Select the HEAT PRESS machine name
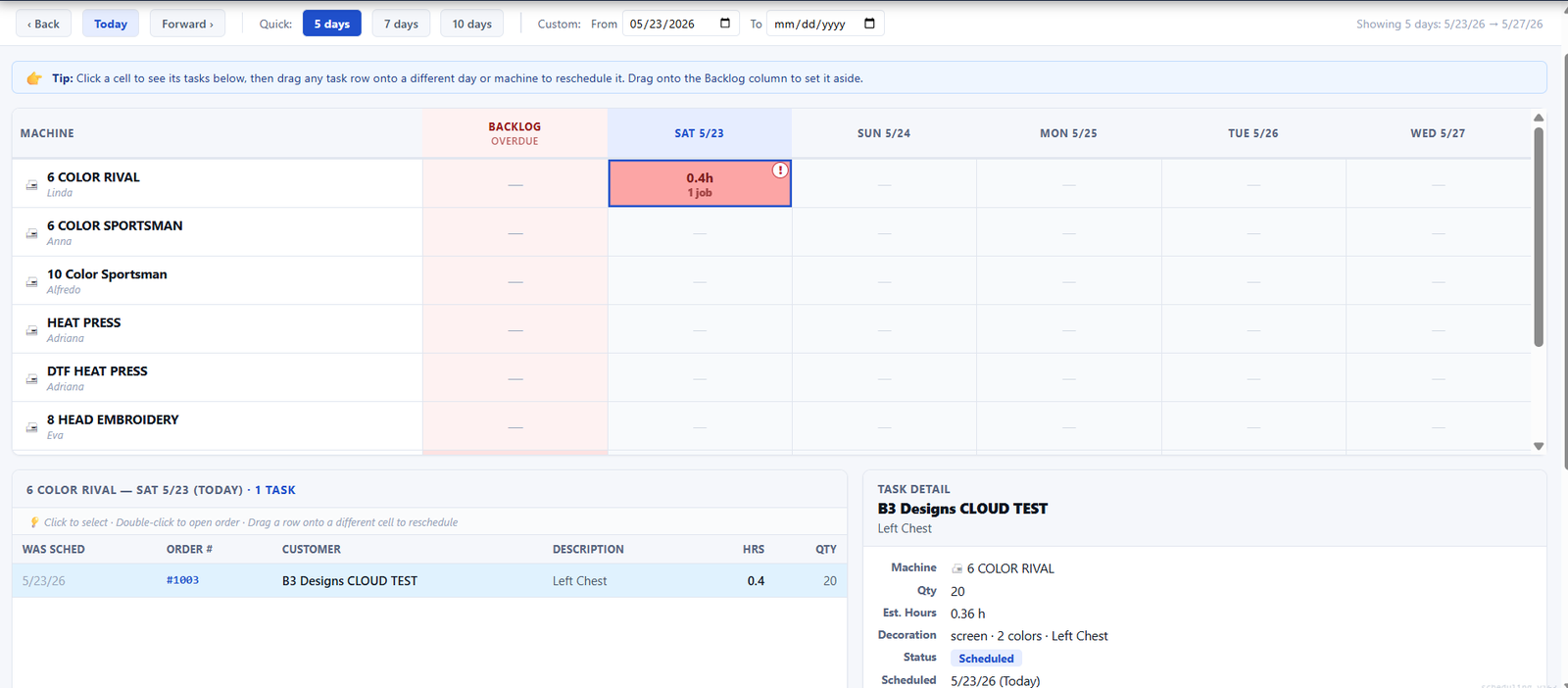1568x688 pixels. [84, 322]
